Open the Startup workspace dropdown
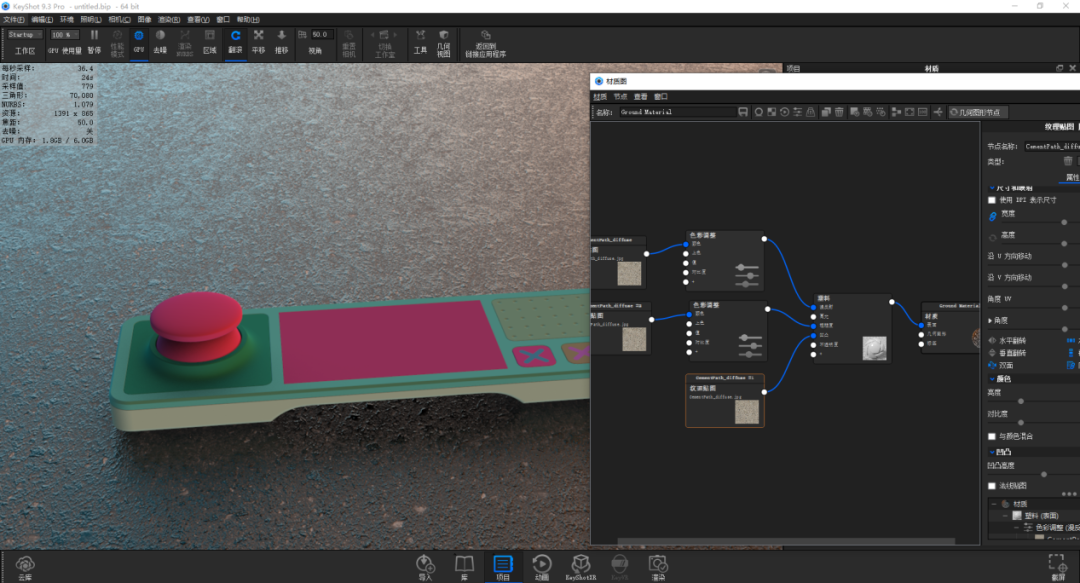The width and height of the screenshot is (1080, 583). click(x=25, y=34)
